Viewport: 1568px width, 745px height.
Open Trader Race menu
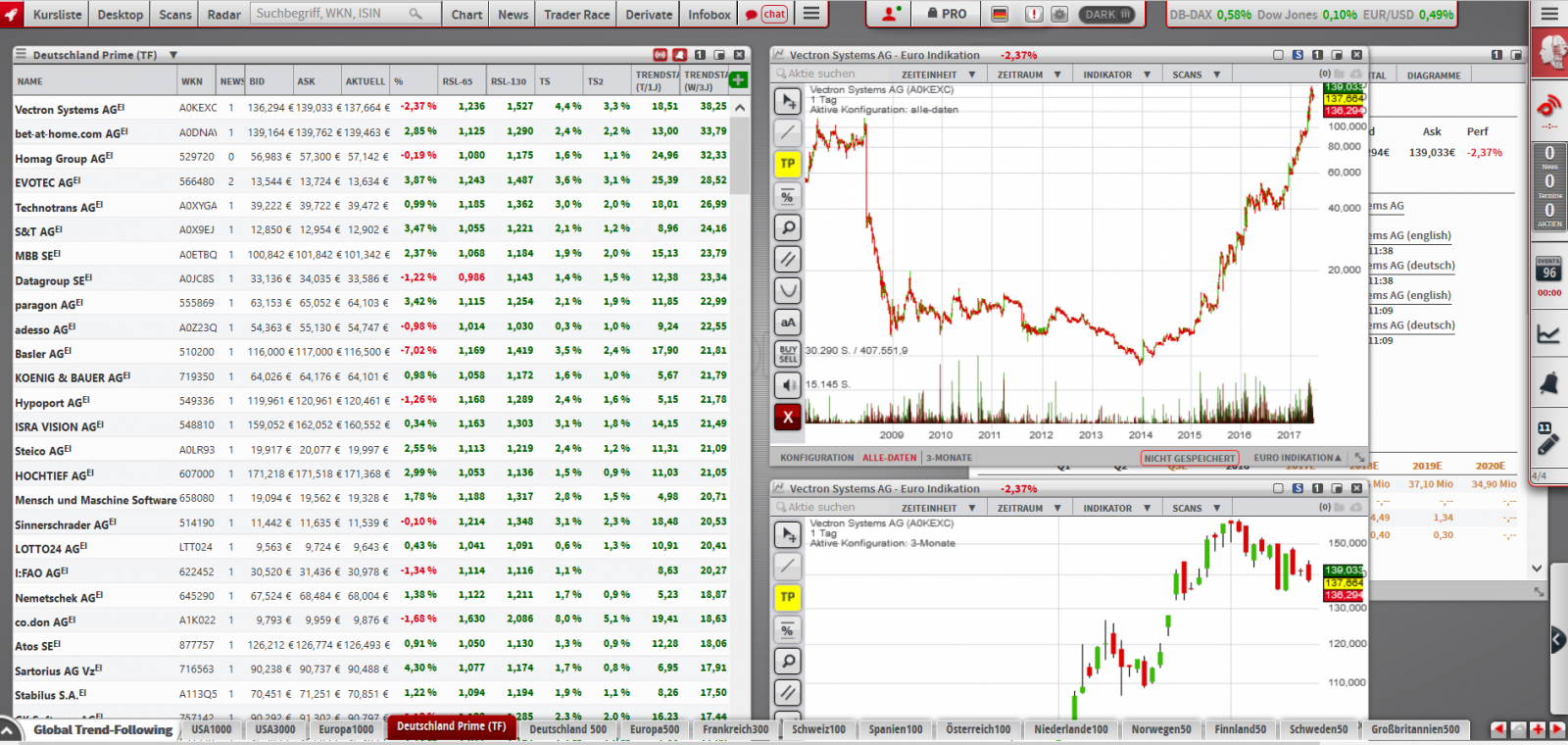coord(576,15)
